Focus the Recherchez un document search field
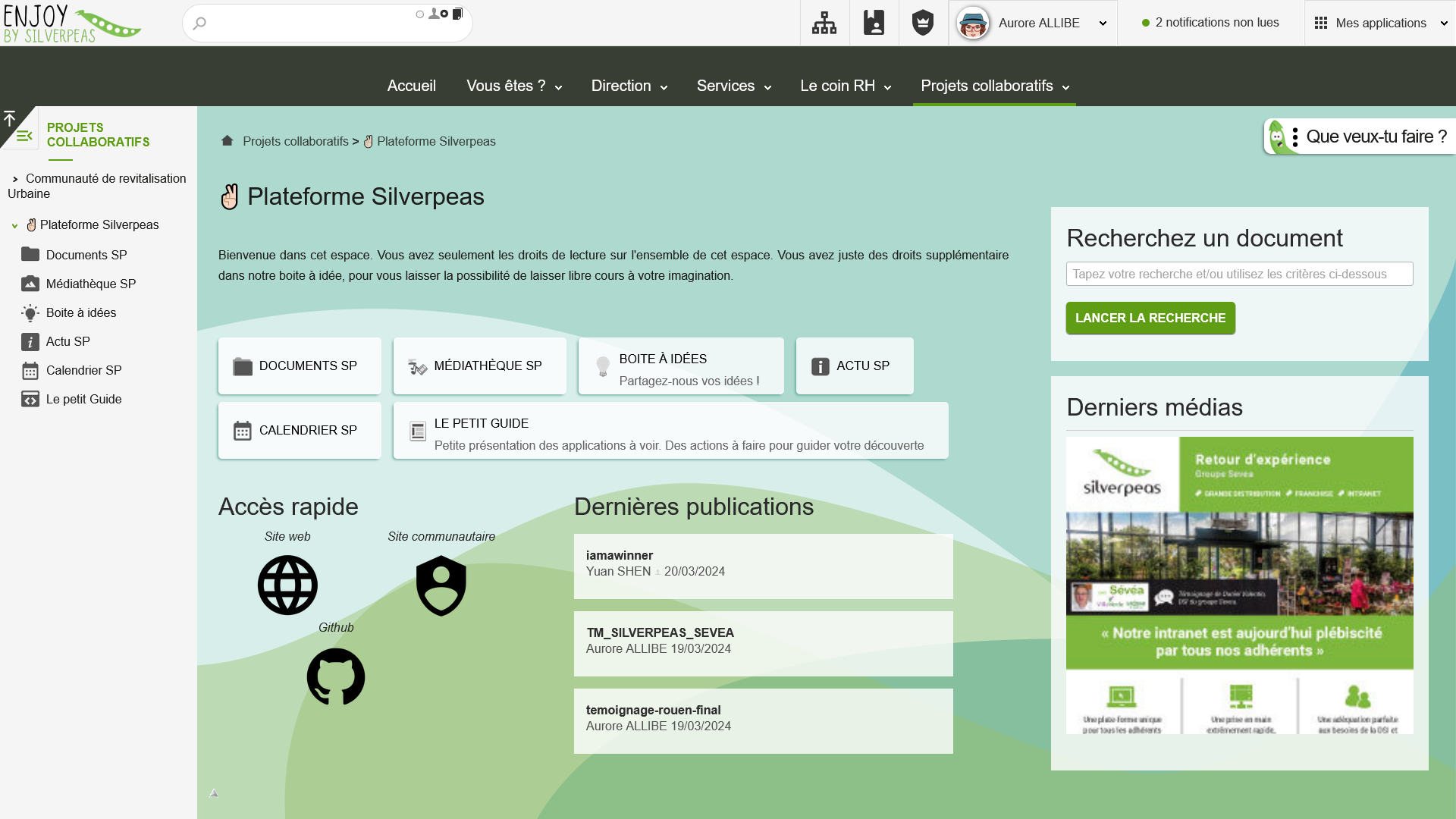 point(1239,274)
